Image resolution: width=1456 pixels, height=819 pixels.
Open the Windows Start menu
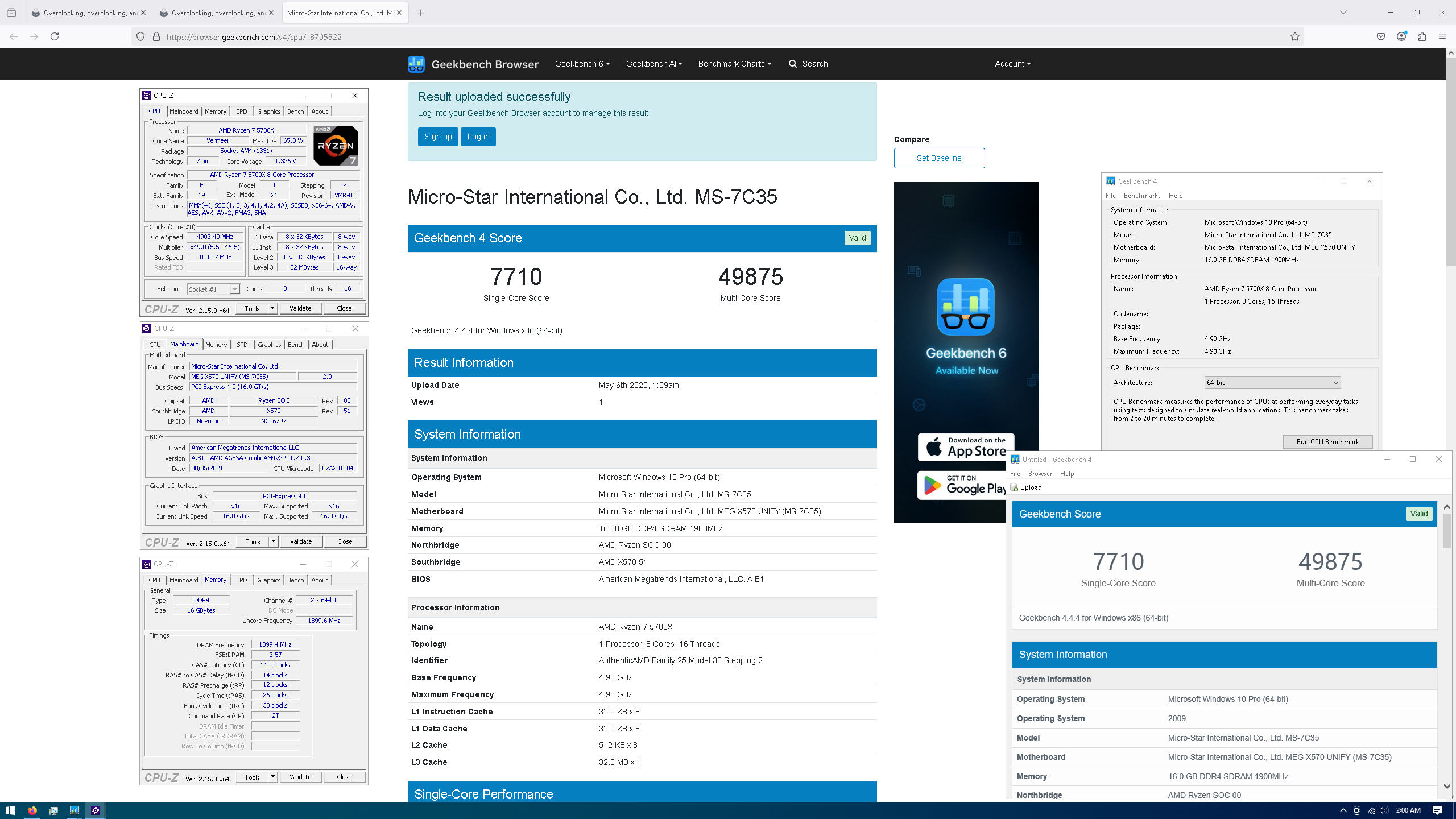10,810
